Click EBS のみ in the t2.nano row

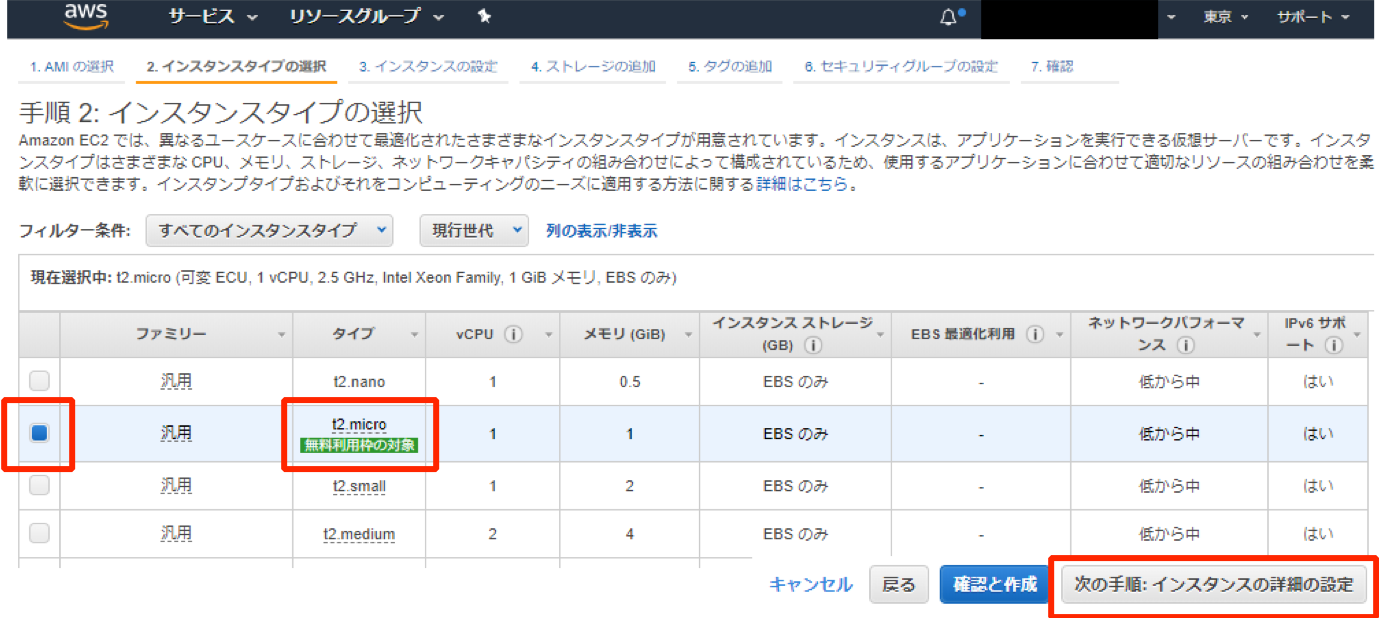click(795, 382)
